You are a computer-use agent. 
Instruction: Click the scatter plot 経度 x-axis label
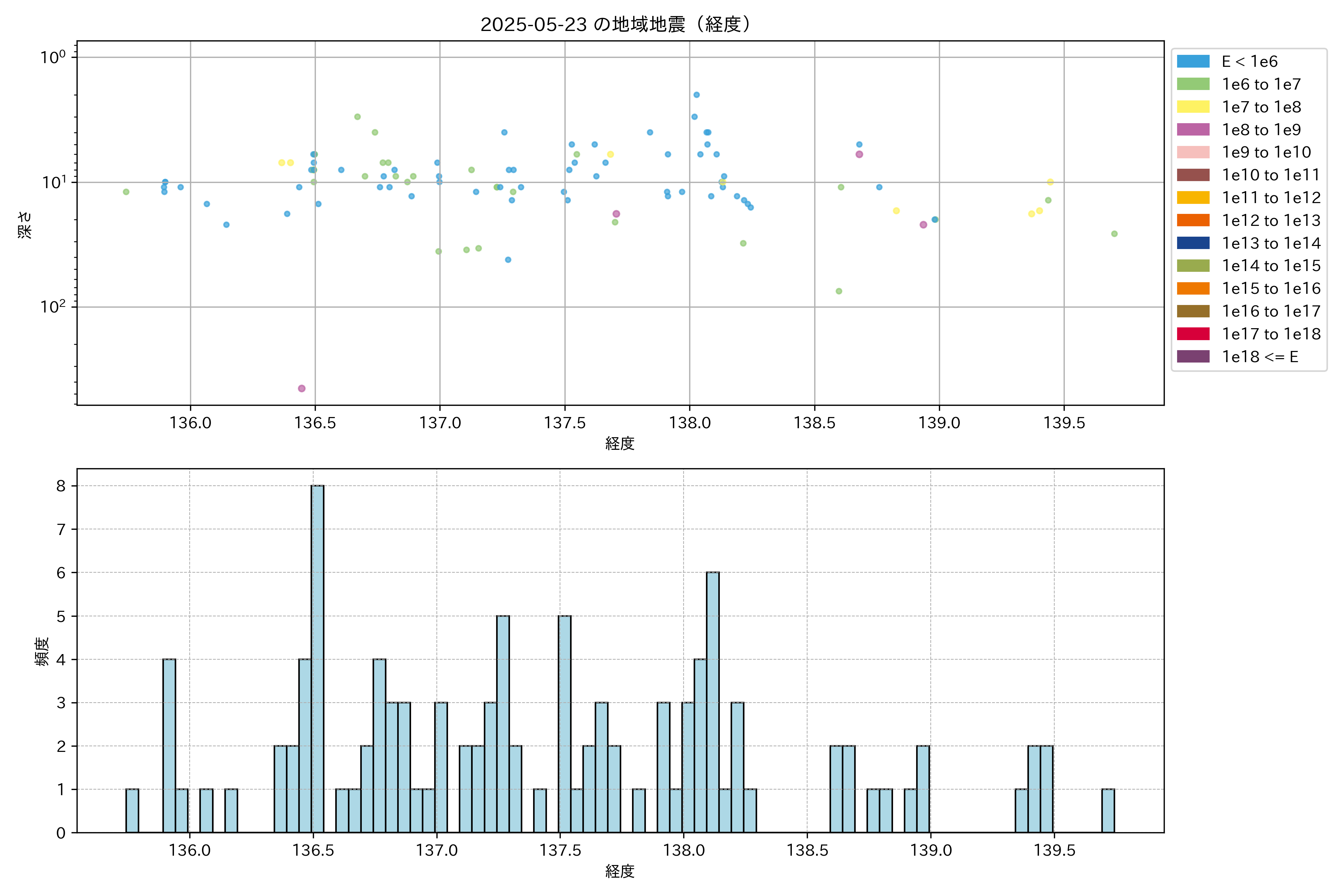pyautogui.click(x=620, y=444)
